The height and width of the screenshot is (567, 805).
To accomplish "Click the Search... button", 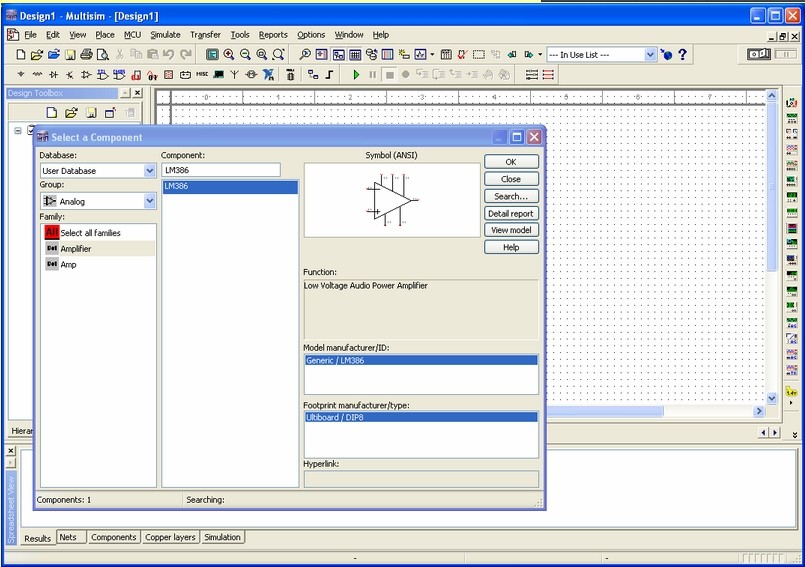I will click(x=511, y=196).
